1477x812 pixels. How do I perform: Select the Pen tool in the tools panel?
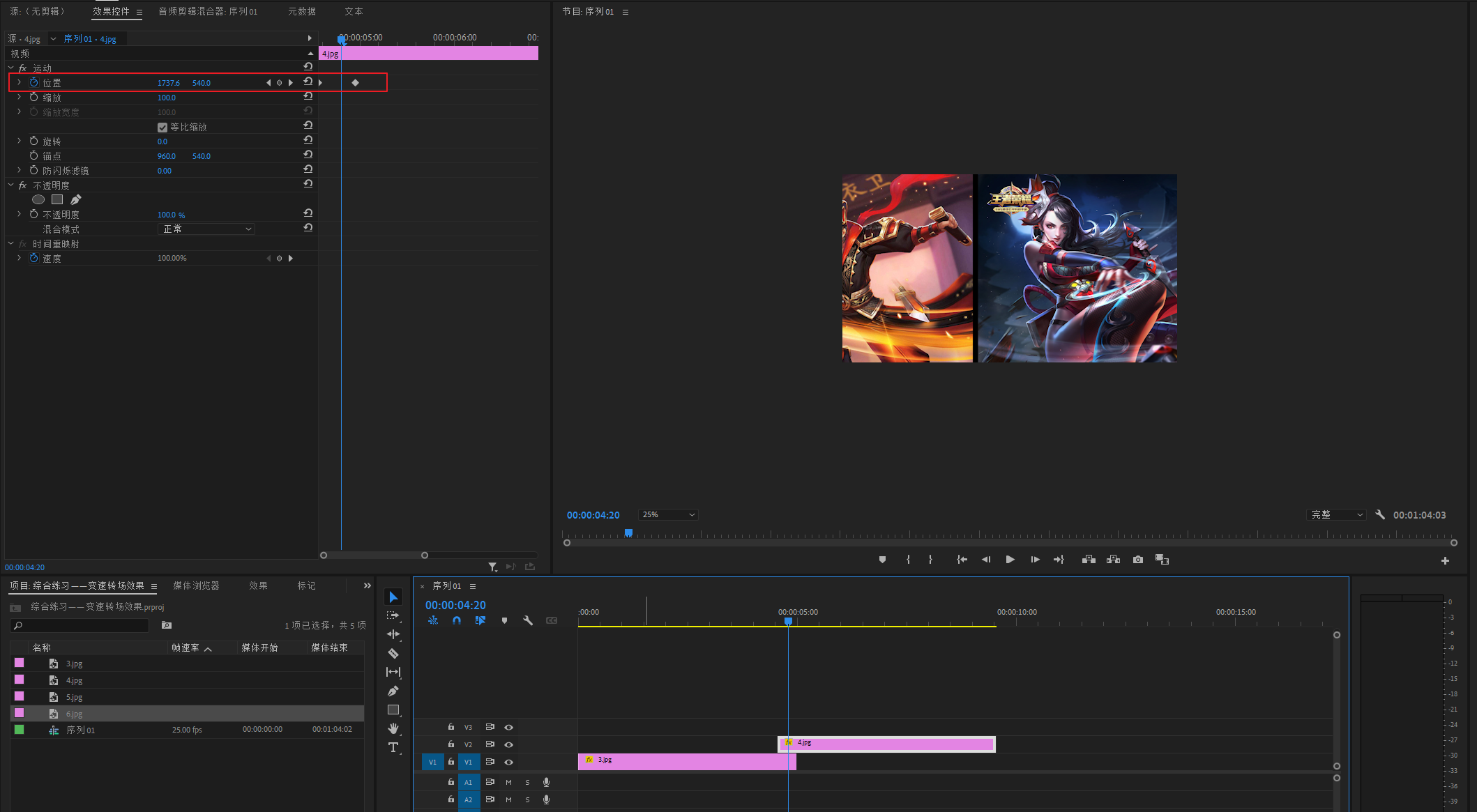[393, 691]
